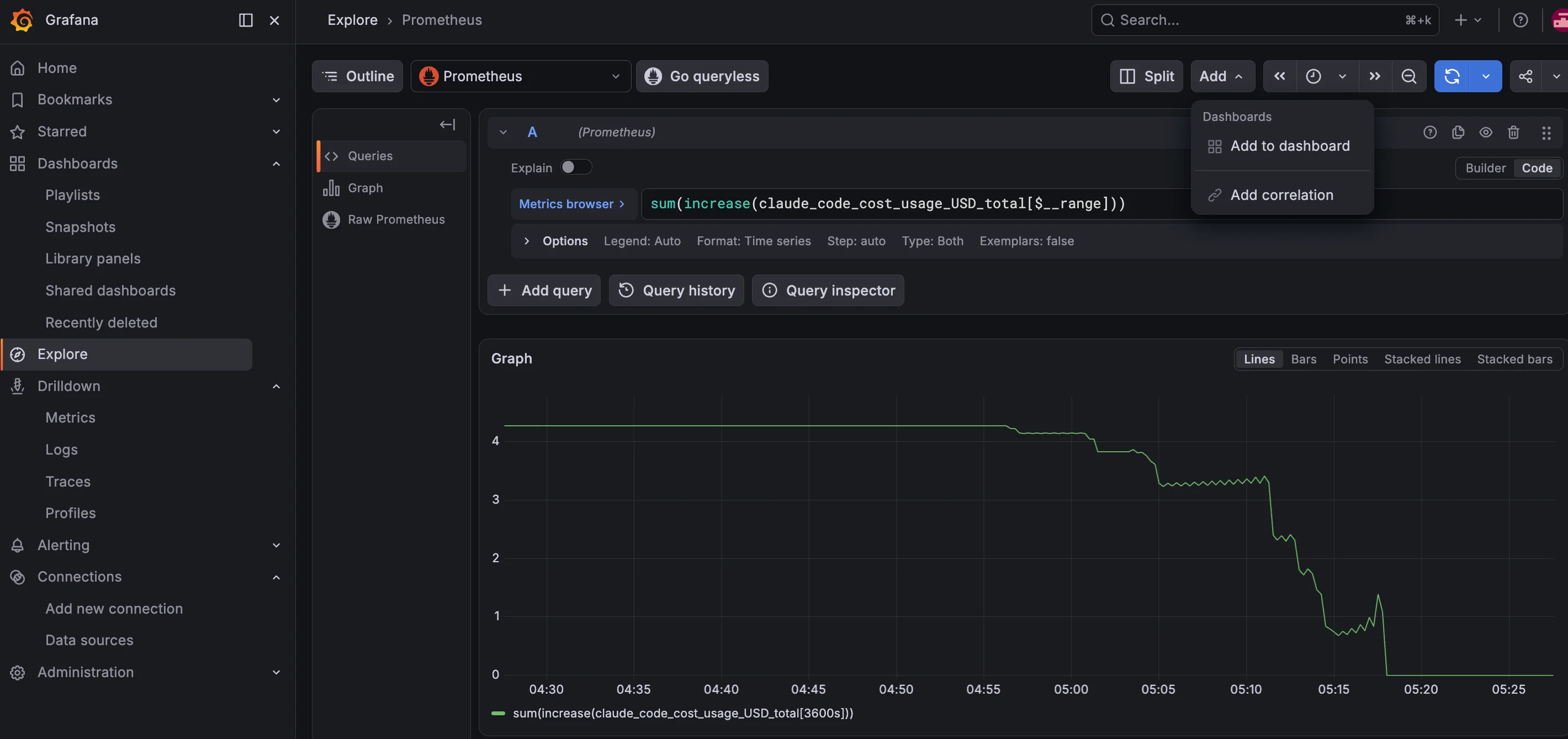
Task: Switch query editor to Builder mode
Action: click(x=1485, y=168)
